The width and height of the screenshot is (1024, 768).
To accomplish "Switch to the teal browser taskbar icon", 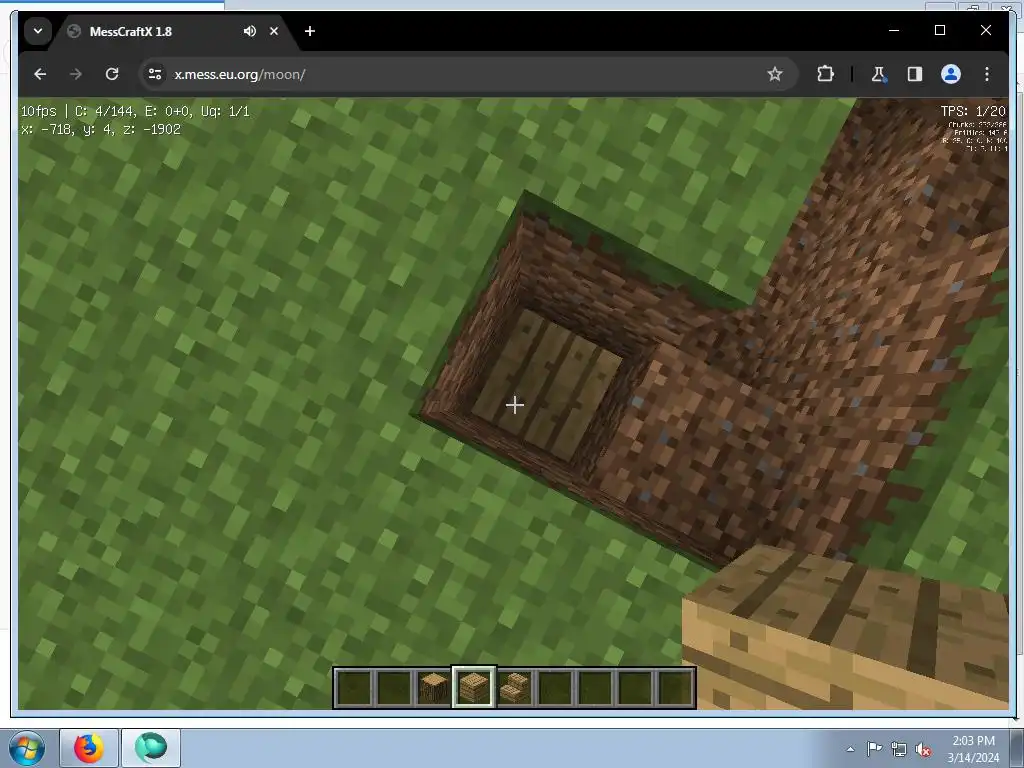I will coord(151,748).
